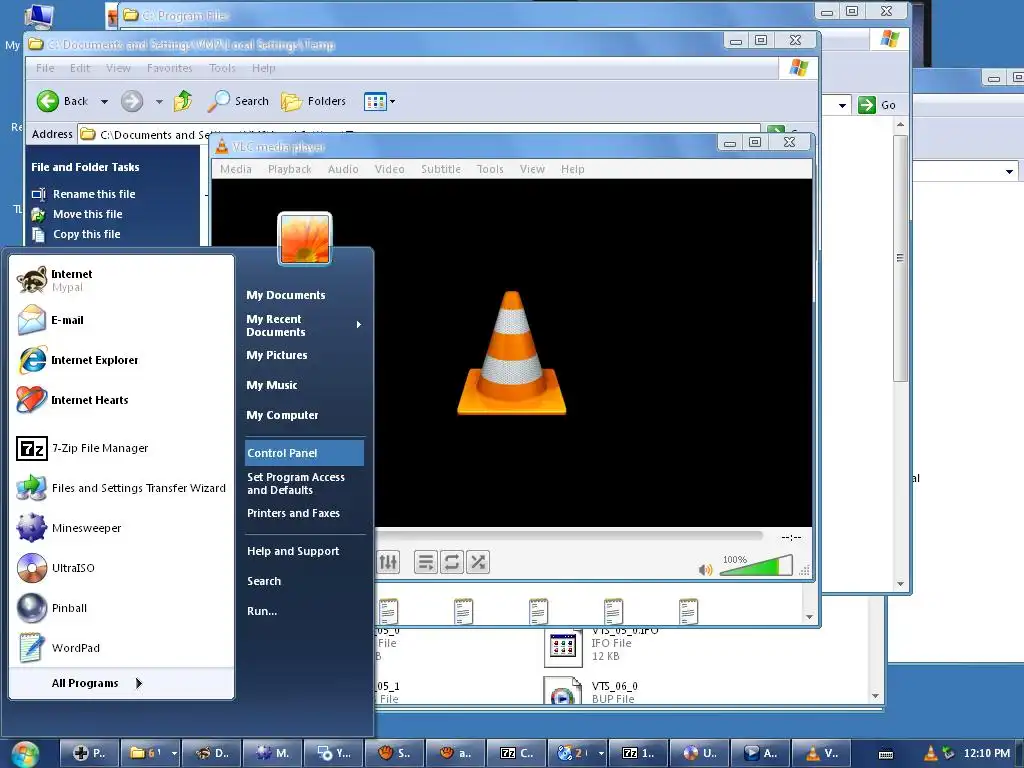The width and height of the screenshot is (1024, 768).
Task: Open VLC Media menu
Action: point(236,169)
